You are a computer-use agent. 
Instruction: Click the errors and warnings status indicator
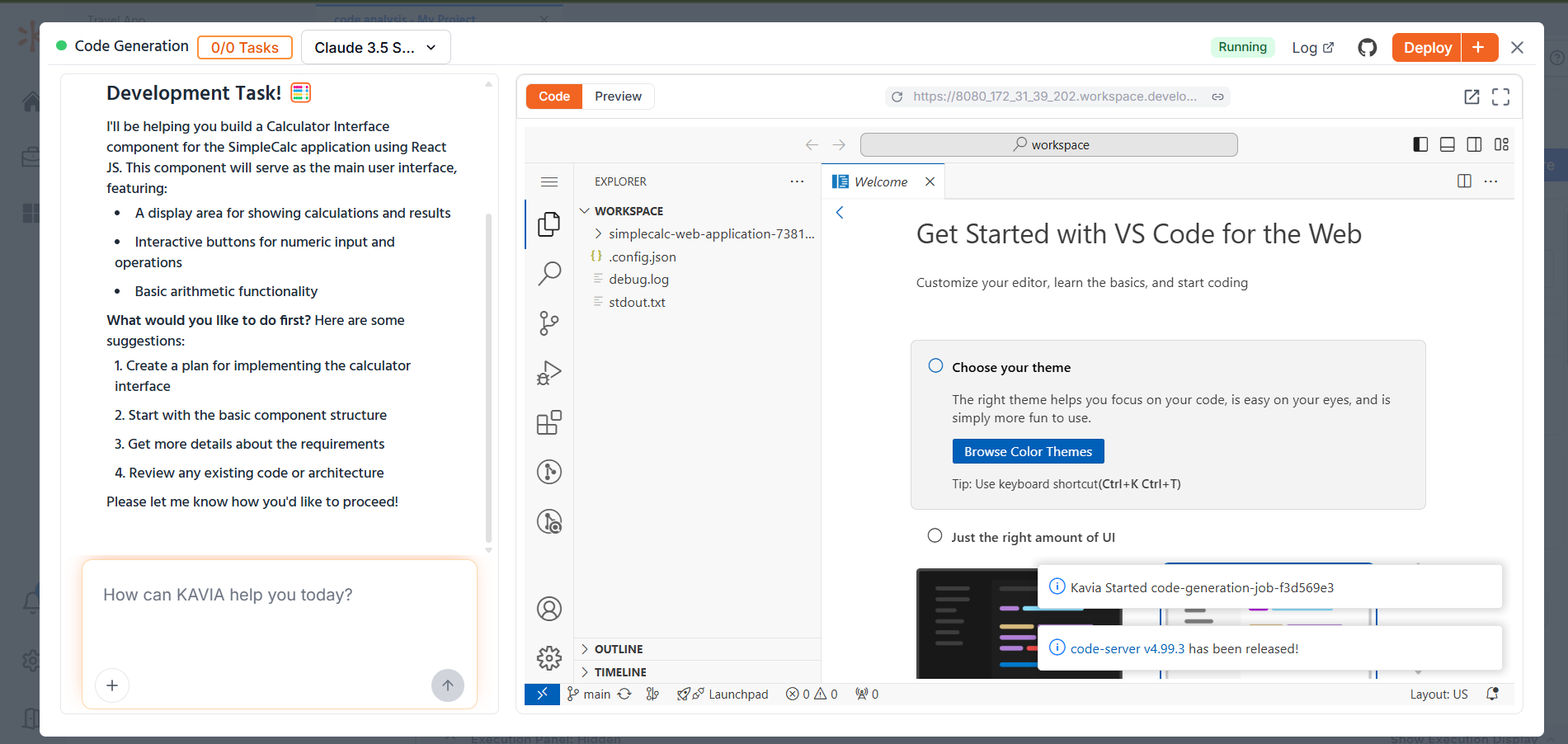point(812,695)
